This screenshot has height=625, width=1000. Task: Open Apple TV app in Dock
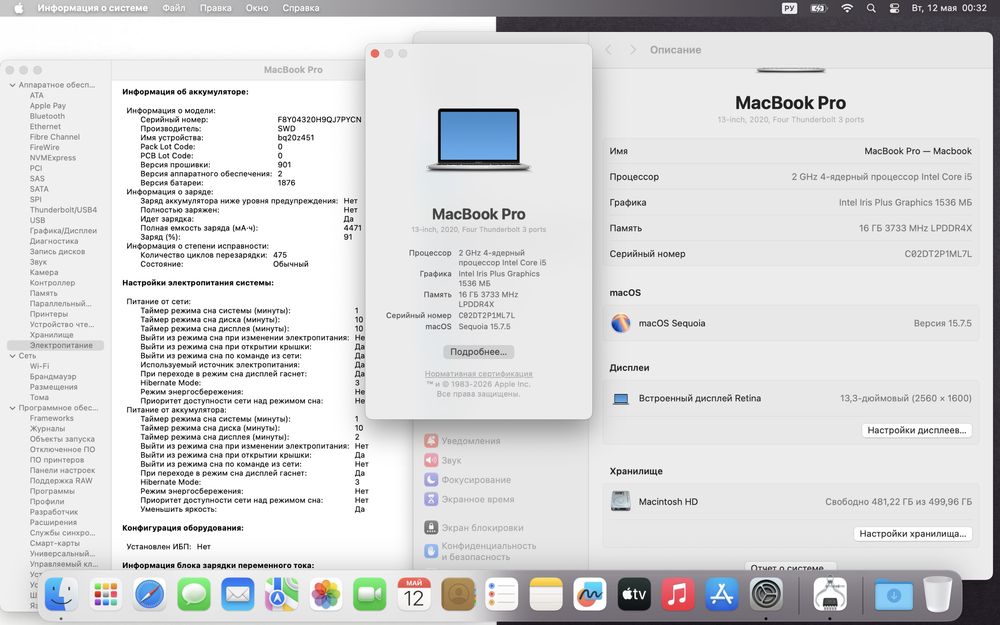tap(634, 594)
